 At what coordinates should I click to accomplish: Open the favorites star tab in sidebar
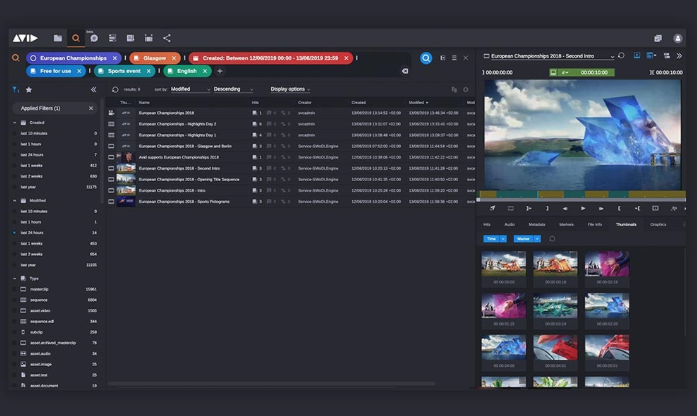coord(29,89)
